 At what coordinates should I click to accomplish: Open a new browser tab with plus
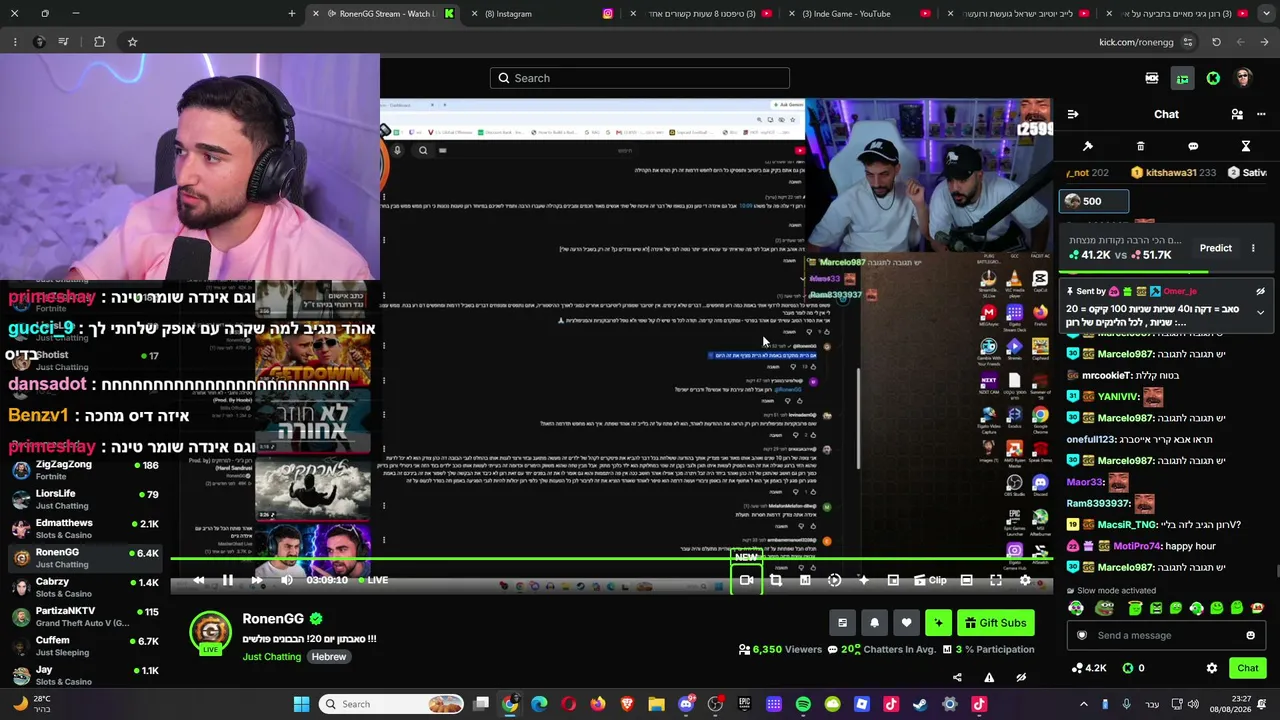292,14
